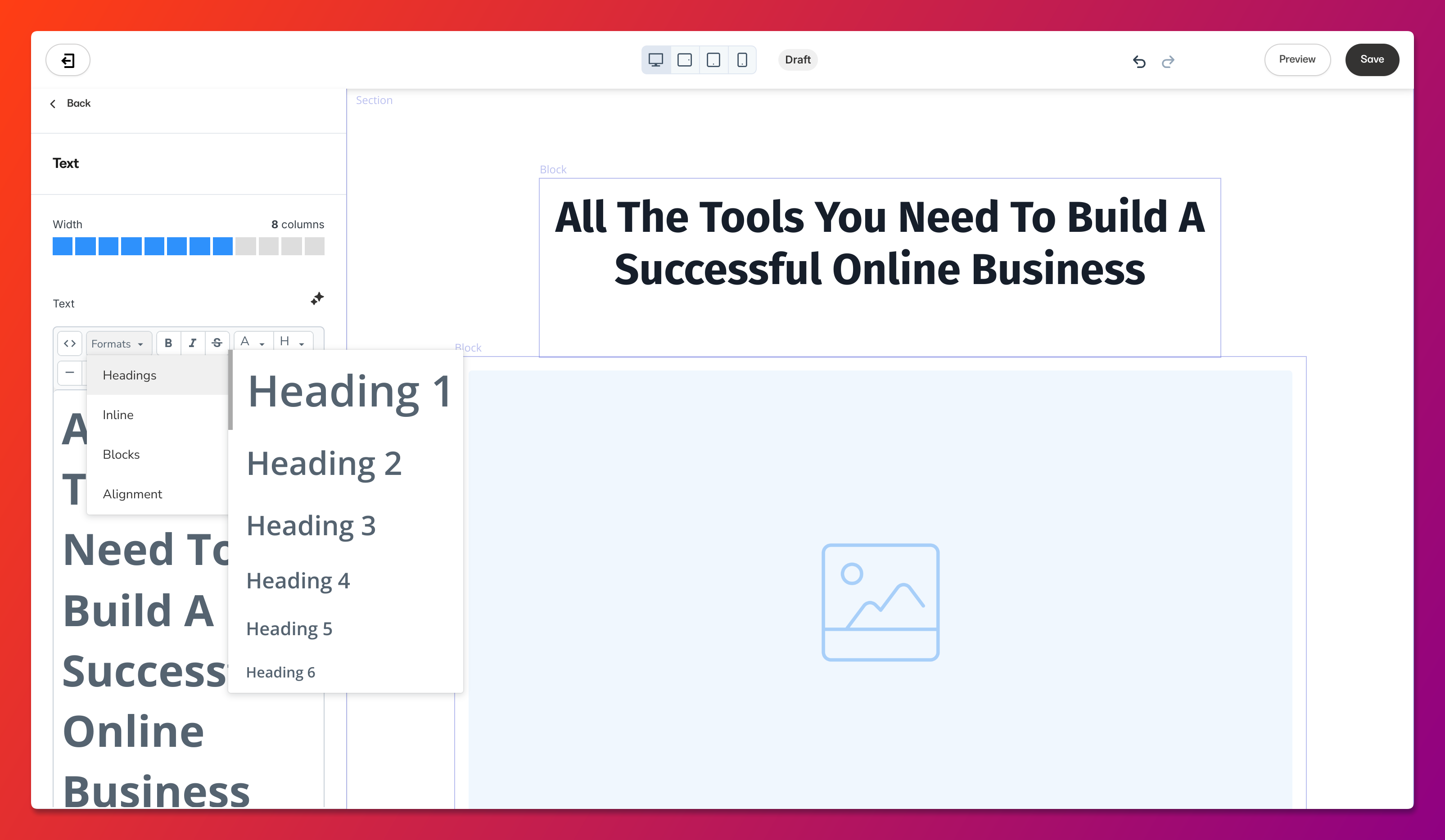Save the page
The width and height of the screenshot is (1445, 840).
tap(1372, 59)
